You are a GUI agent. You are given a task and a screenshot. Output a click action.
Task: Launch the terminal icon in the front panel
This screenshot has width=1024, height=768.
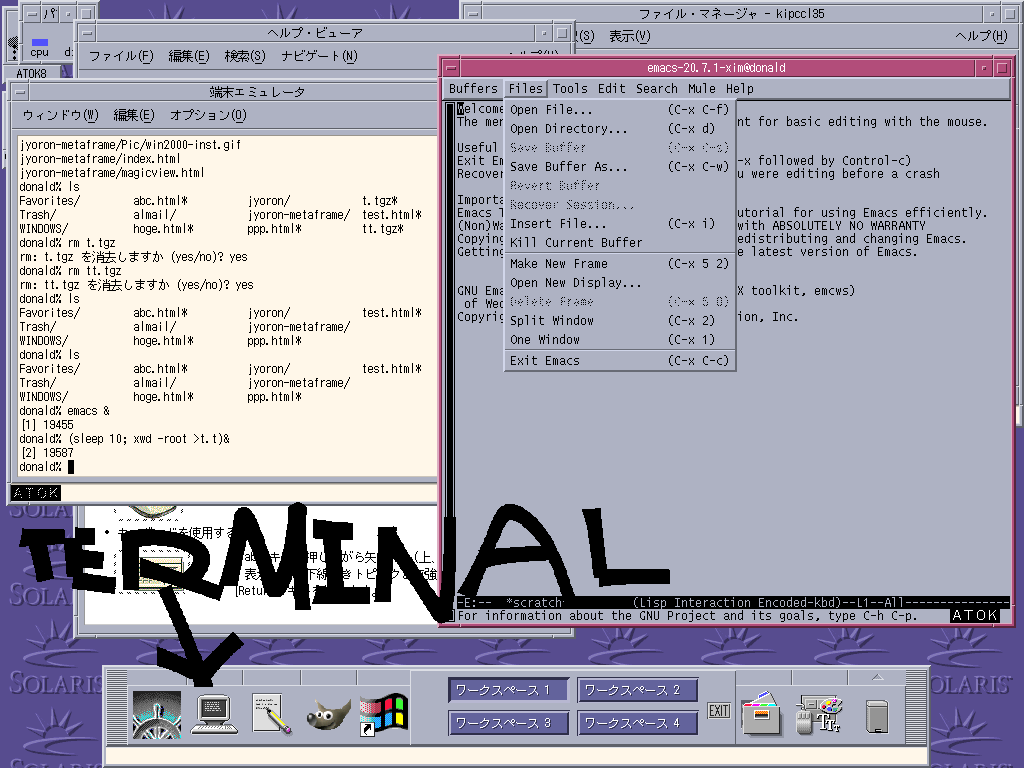pyautogui.click(x=214, y=715)
